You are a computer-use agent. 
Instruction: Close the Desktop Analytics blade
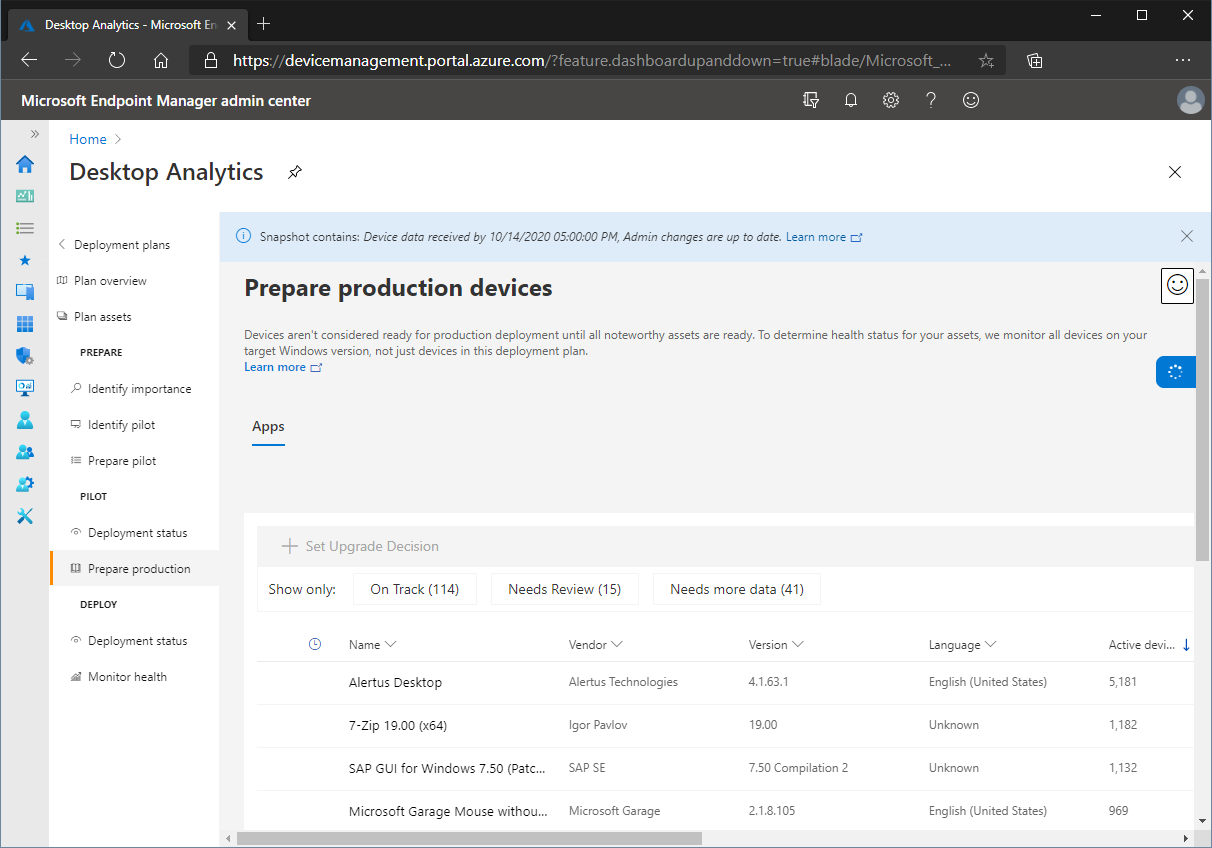click(x=1175, y=172)
